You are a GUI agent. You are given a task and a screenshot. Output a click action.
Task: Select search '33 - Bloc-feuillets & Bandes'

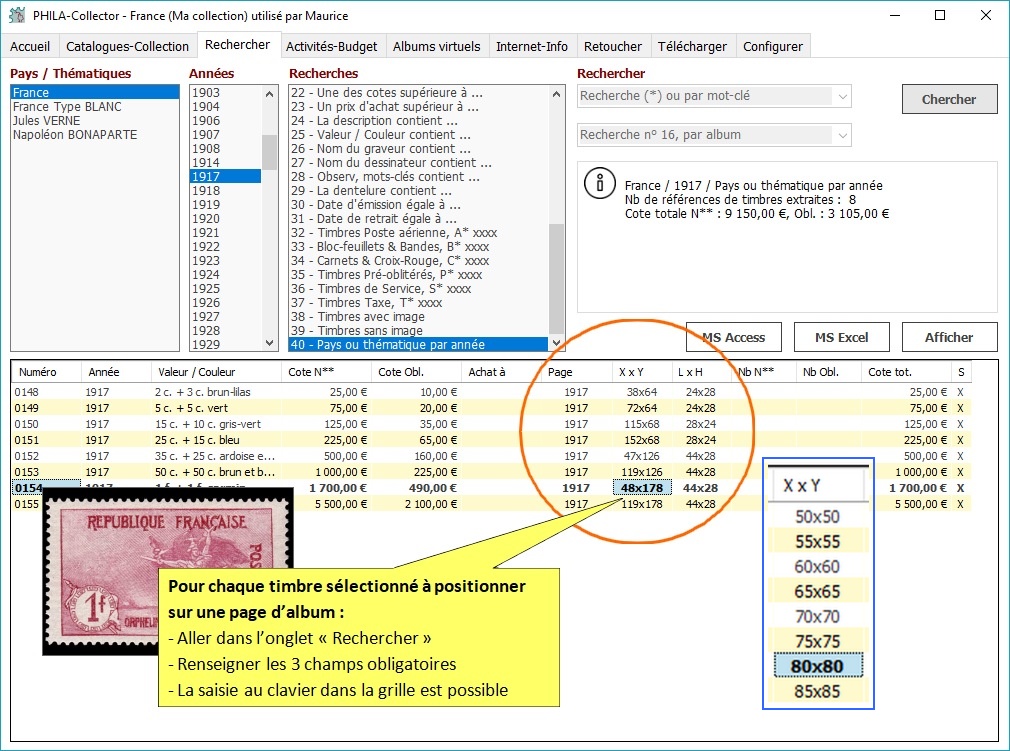[x=418, y=247]
